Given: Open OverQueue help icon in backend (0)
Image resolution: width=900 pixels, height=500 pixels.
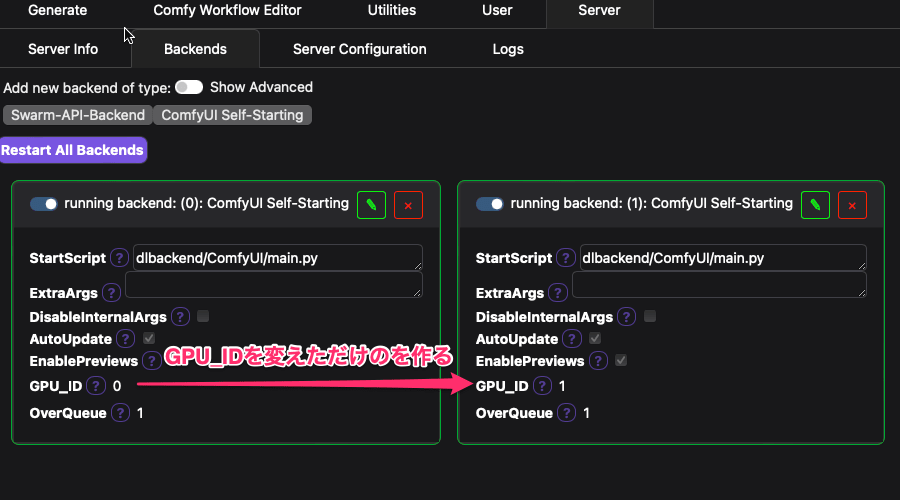Looking at the screenshot, I should pos(120,413).
